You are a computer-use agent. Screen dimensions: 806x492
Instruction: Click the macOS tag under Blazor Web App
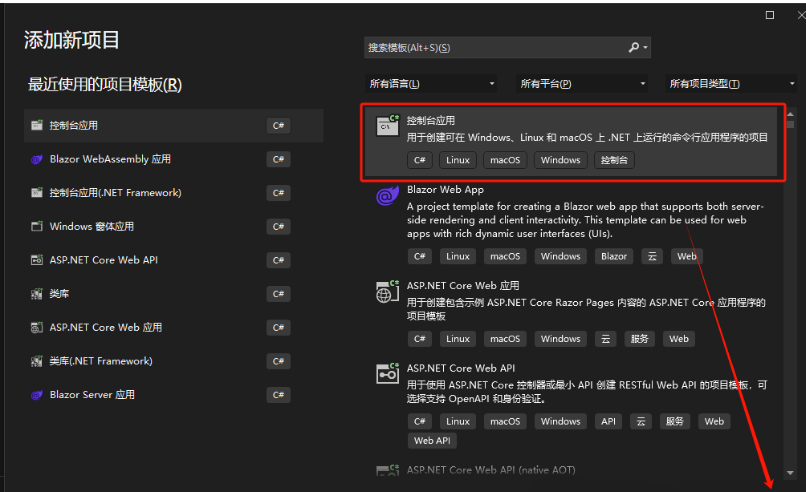tap(505, 256)
